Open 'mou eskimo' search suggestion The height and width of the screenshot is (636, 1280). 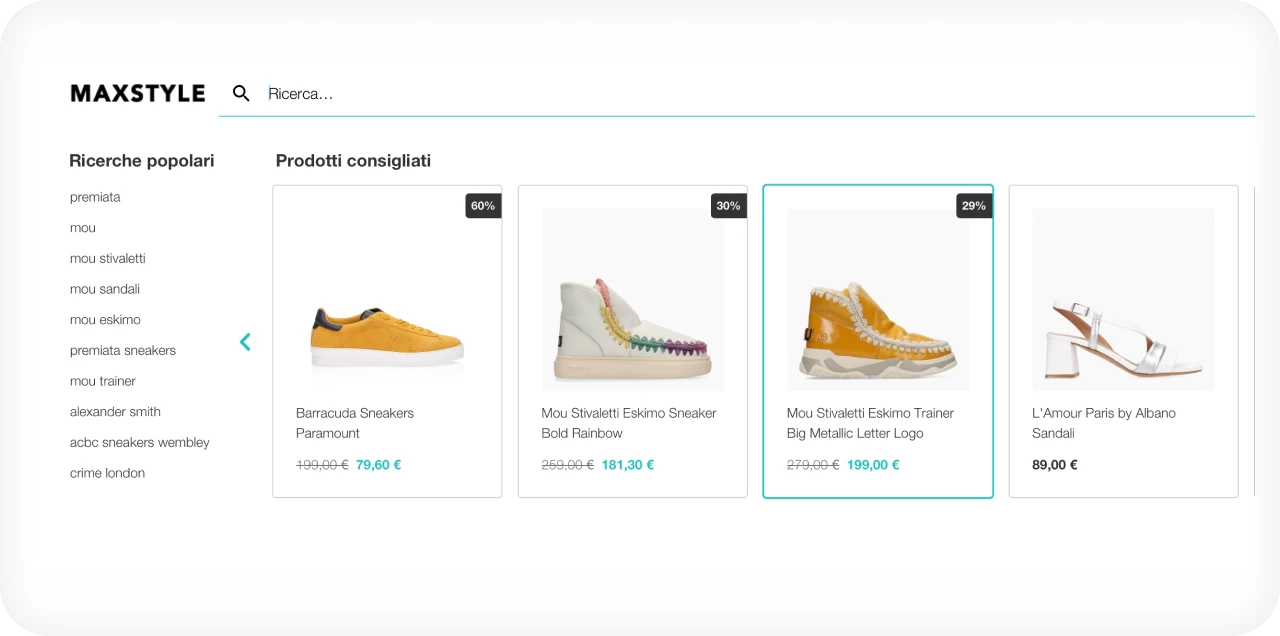(x=105, y=320)
